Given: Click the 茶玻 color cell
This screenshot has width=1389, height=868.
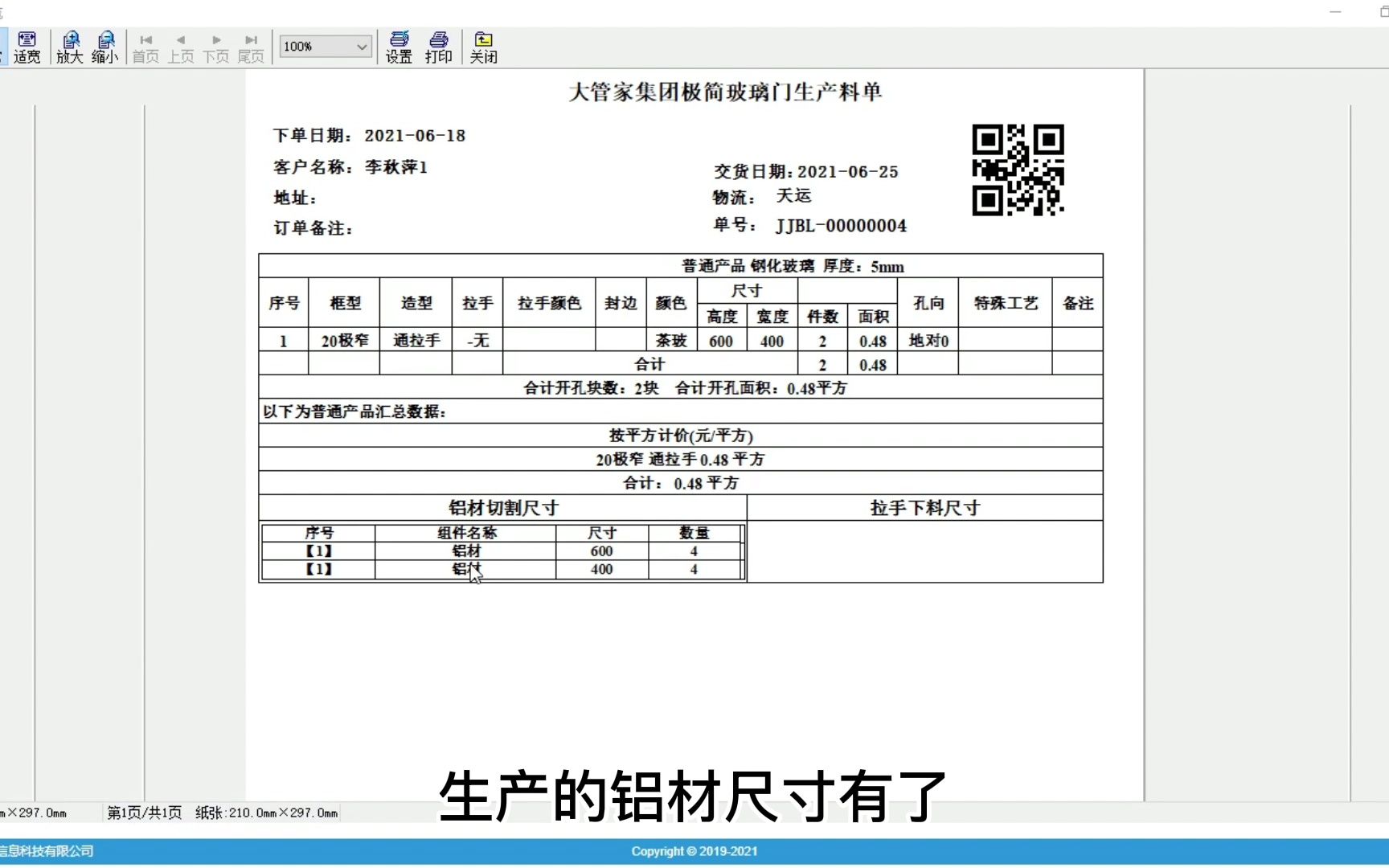Looking at the screenshot, I should tap(671, 341).
